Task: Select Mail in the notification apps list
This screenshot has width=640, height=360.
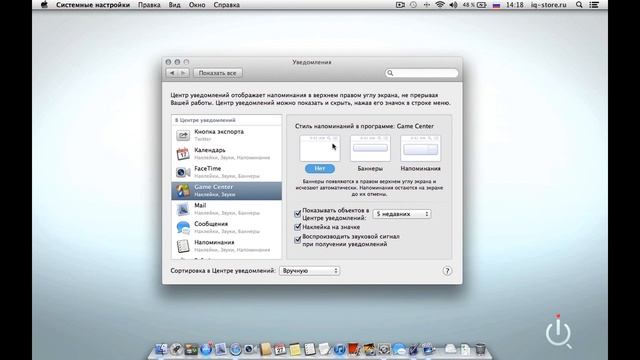Action: point(227,209)
